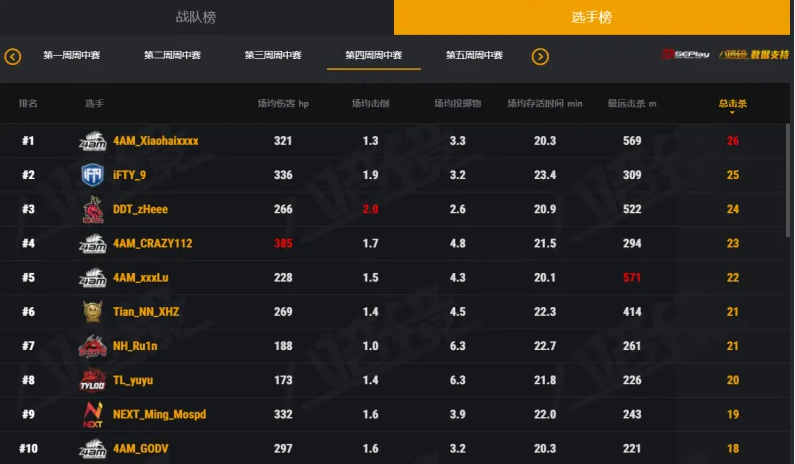The height and width of the screenshot is (464, 795).
Task: Click the 4AM logo beside 4AM_xxxLu
Action: [x=93, y=278]
